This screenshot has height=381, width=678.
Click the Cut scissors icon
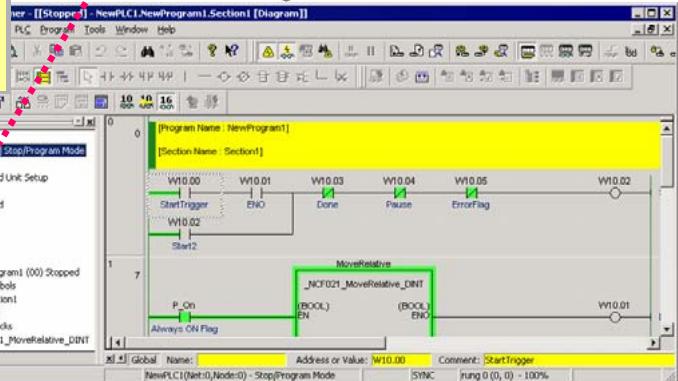(x=37, y=51)
